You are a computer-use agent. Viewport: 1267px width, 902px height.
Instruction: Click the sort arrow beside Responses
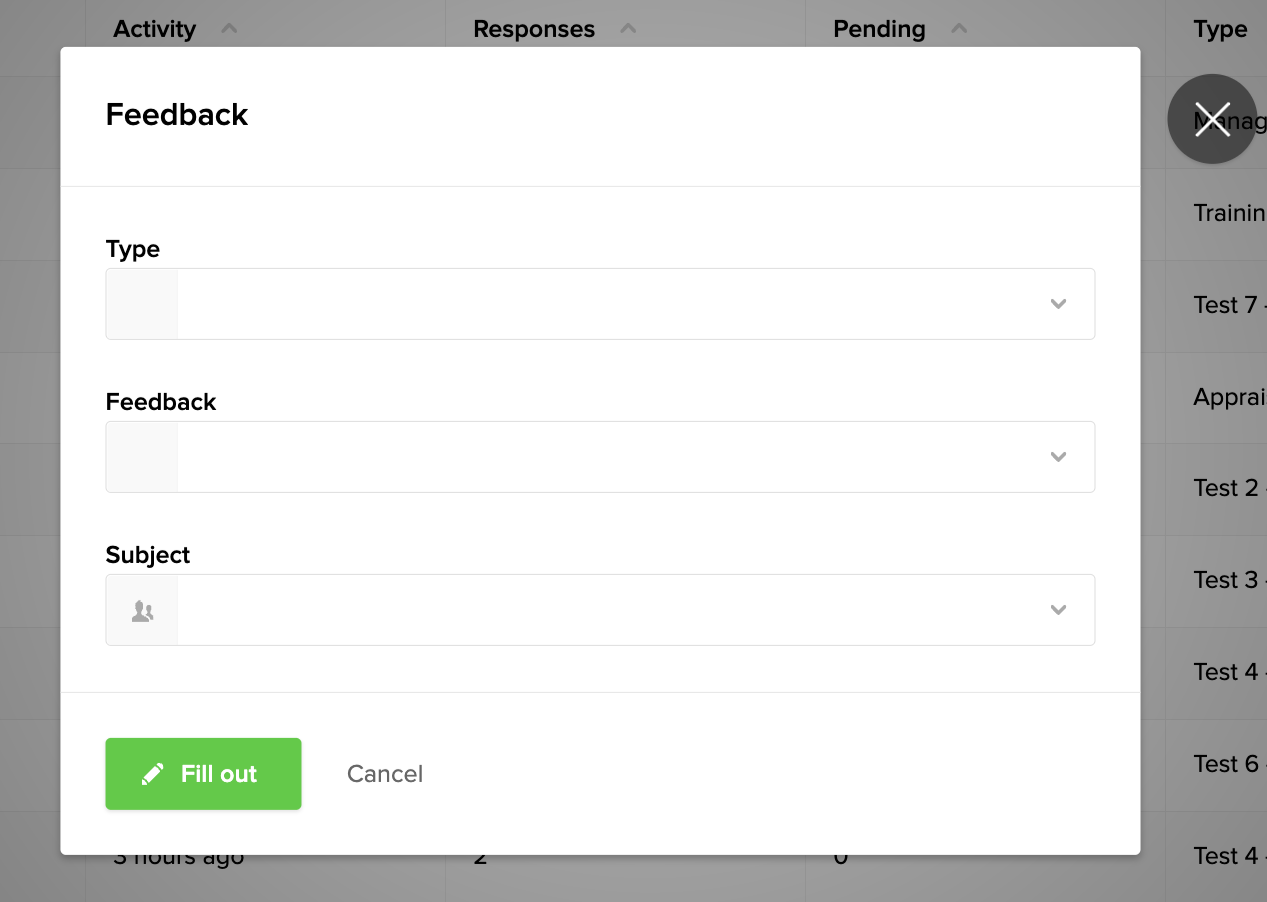tap(628, 29)
